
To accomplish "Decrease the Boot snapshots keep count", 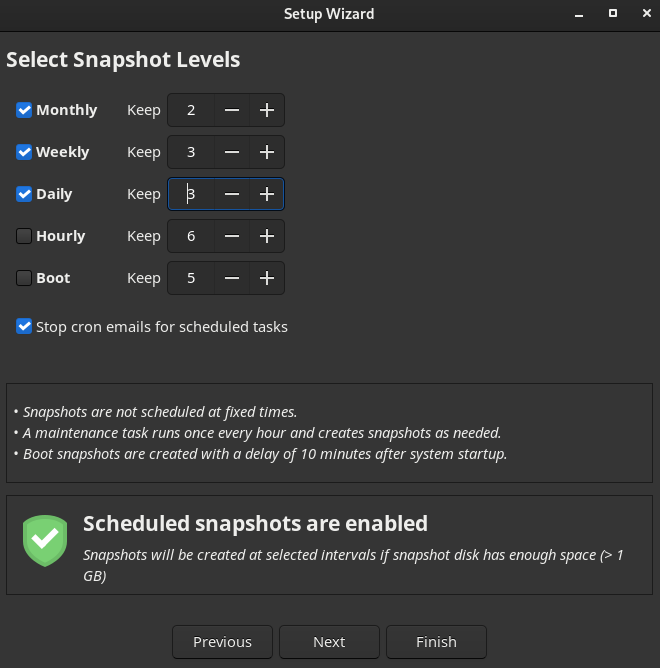I will (x=232, y=278).
